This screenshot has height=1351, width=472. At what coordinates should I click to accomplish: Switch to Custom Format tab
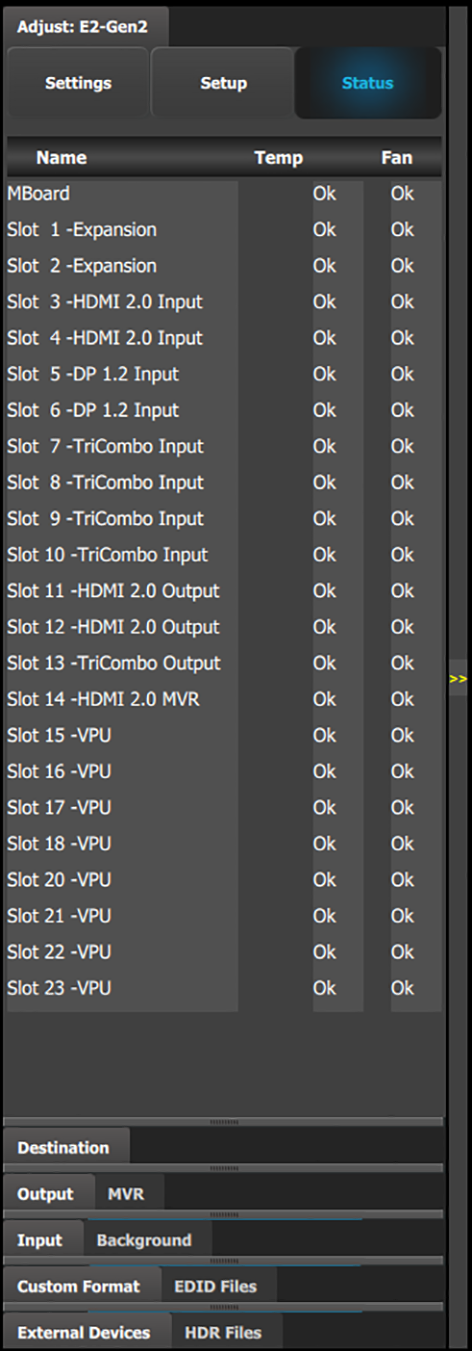(x=78, y=1286)
